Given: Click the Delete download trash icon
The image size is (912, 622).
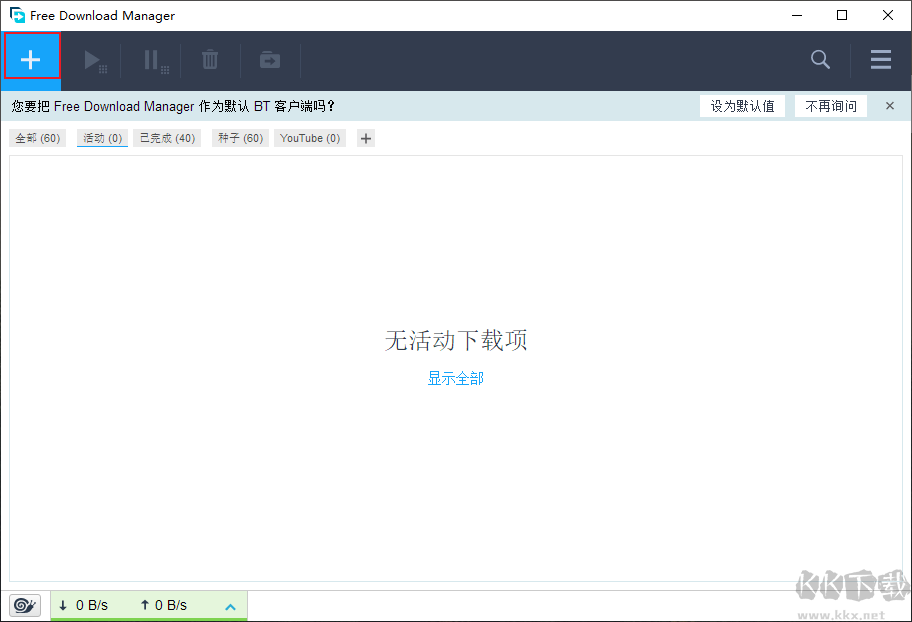Looking at the screenshot, I should [x=210, y=59].
